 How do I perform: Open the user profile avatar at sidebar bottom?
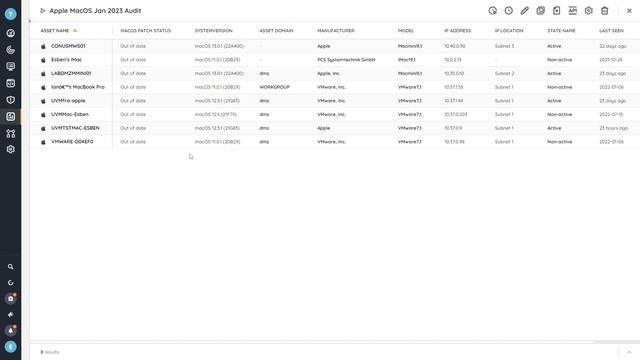(x=11, y=347)
